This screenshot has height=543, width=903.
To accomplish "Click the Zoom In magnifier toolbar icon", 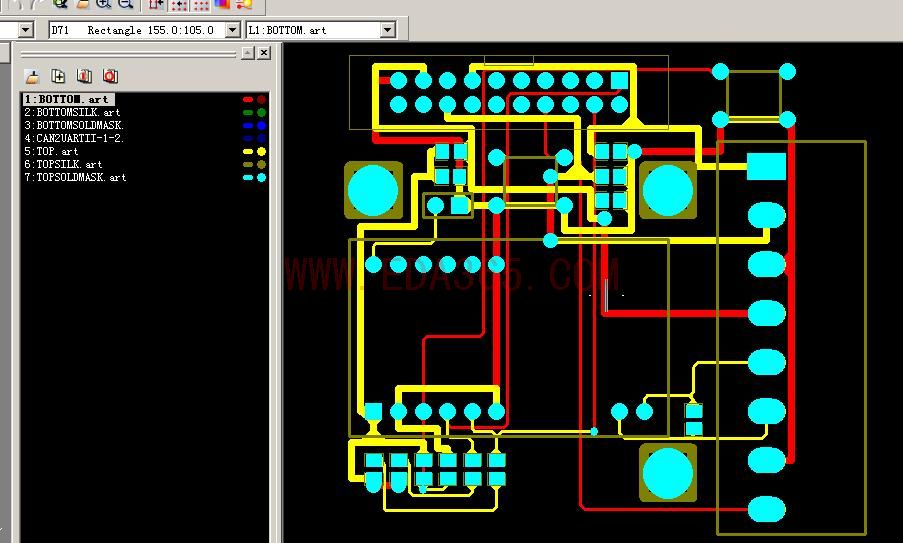I will [x=104, y=3].
